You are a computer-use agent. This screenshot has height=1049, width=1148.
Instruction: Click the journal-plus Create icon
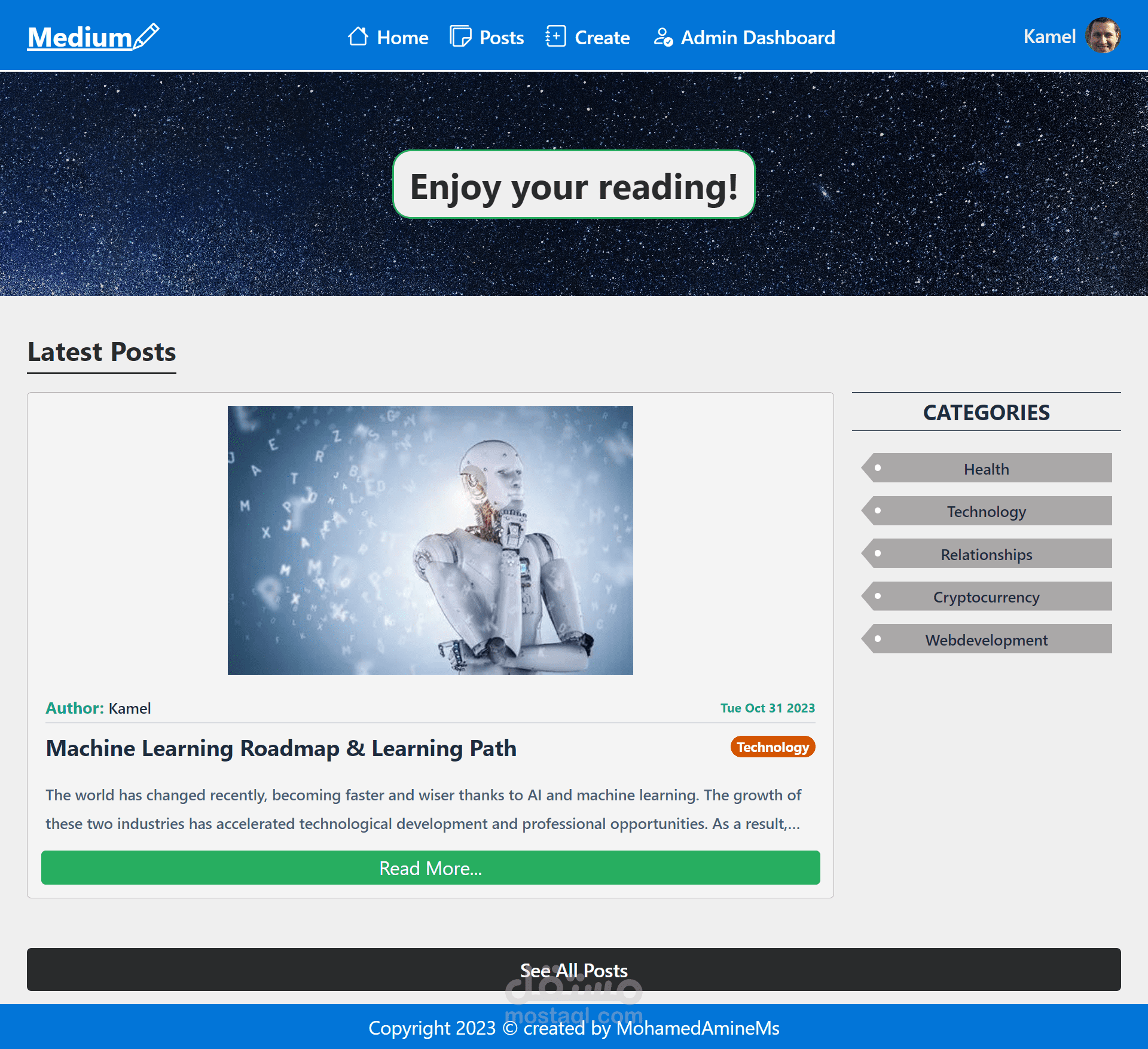[x=555, y=36]
